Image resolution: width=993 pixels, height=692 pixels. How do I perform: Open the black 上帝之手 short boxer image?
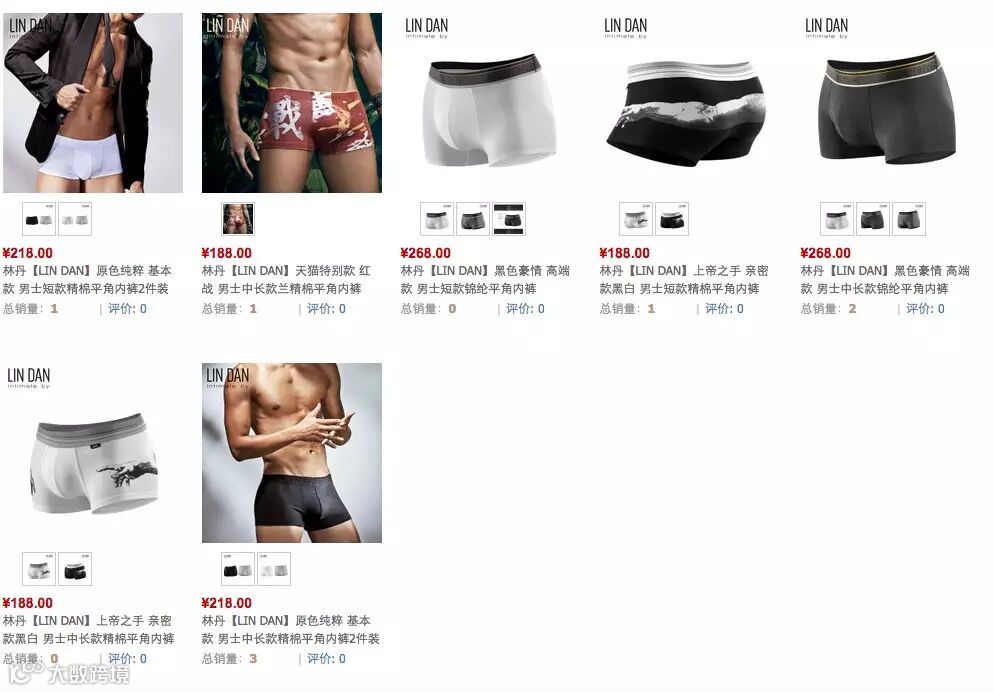pyautogui.click(x=690, y=103)
